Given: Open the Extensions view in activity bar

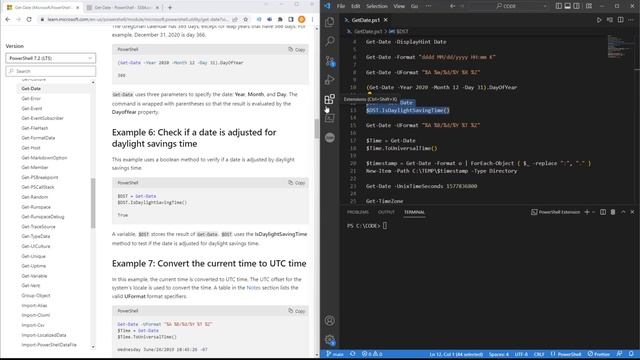Looking at the screenshot, I should 330,99.
